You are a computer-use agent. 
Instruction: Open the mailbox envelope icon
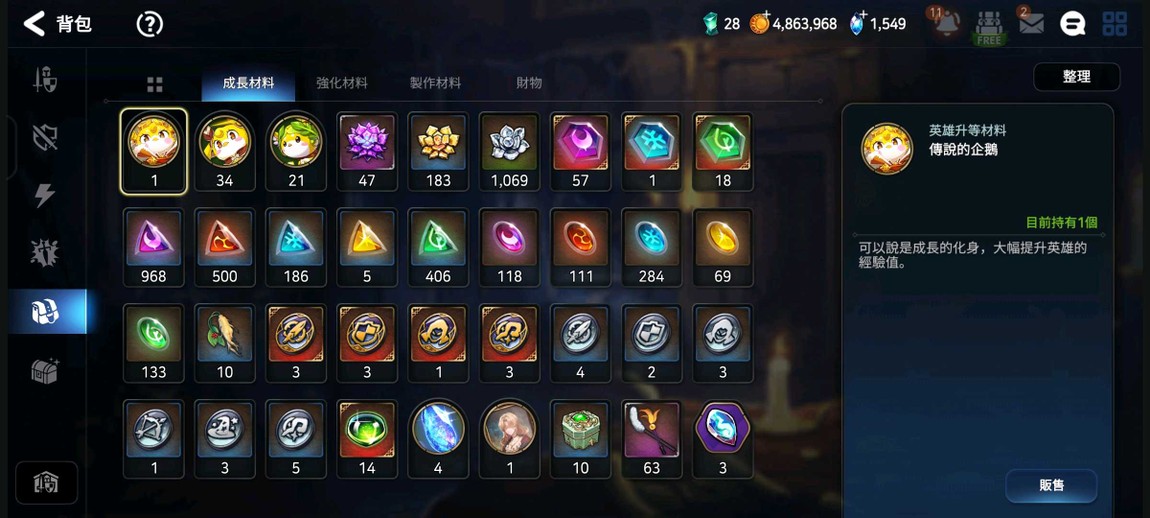pyautogui.click(x=1031, y=23)
